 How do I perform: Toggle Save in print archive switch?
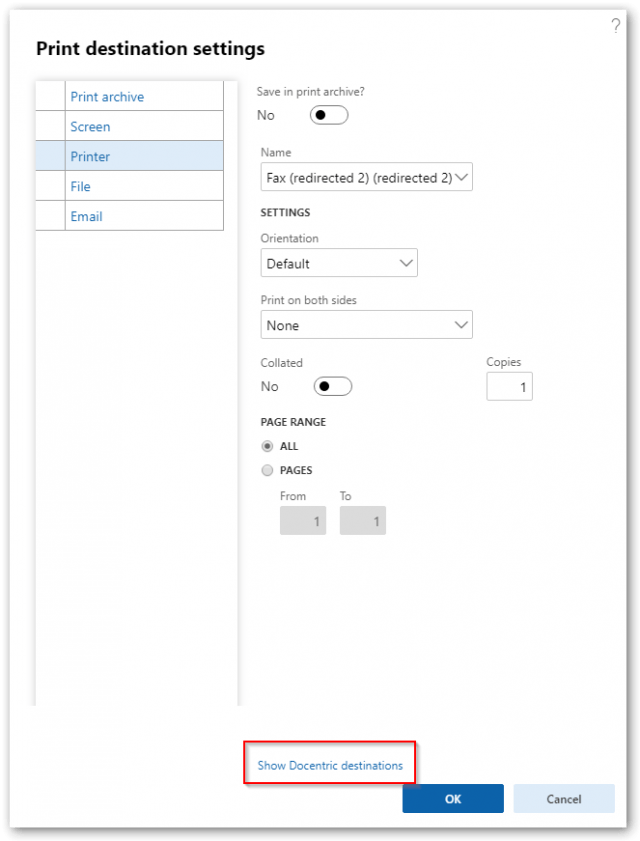(329, 115)
